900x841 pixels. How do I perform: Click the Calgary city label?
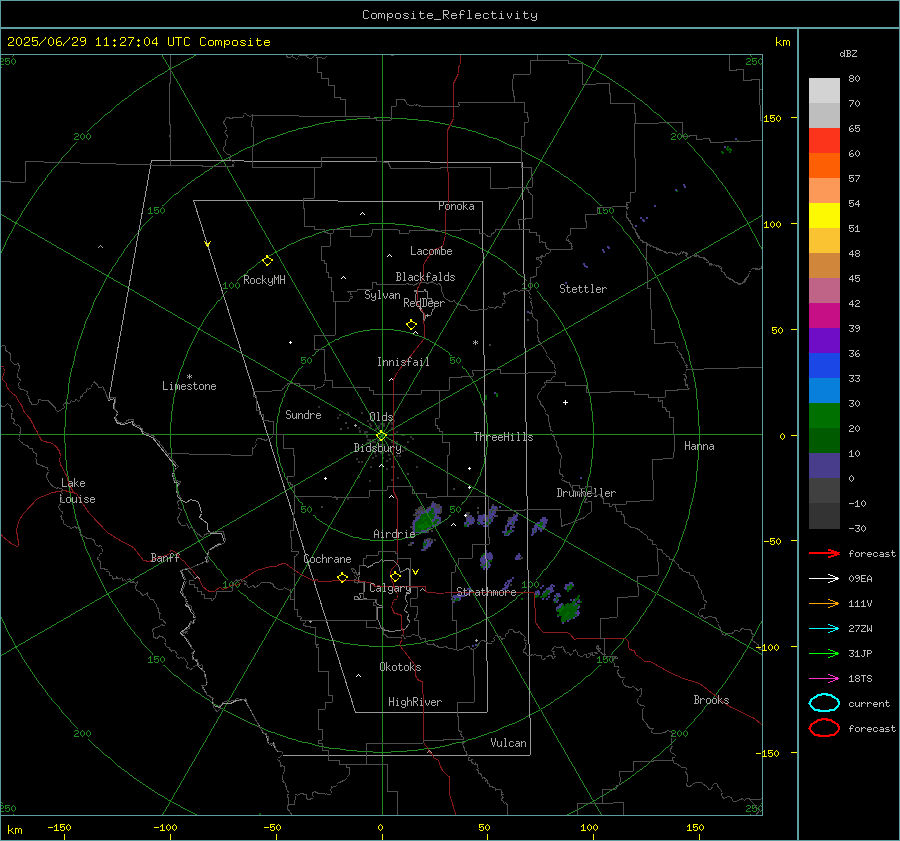(x=390, y=588)
